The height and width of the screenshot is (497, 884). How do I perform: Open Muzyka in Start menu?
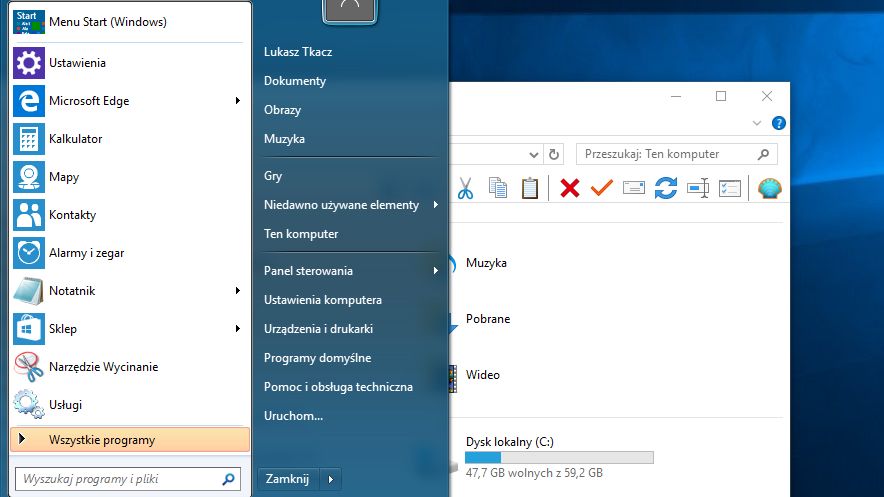[x=284, y=139]
